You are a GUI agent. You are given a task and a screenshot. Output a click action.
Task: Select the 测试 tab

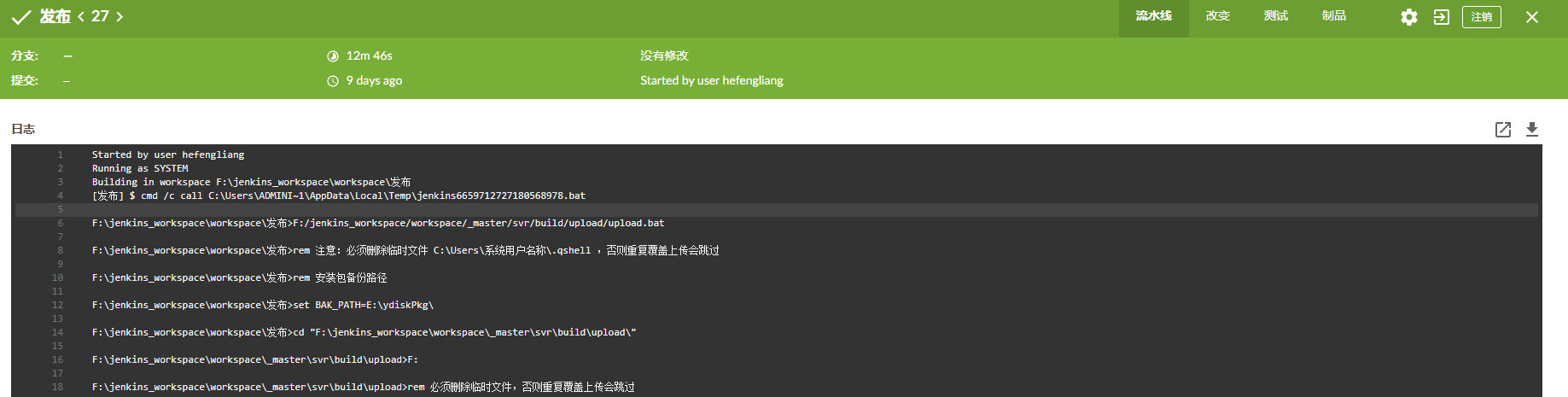(x=1275, y=16)
